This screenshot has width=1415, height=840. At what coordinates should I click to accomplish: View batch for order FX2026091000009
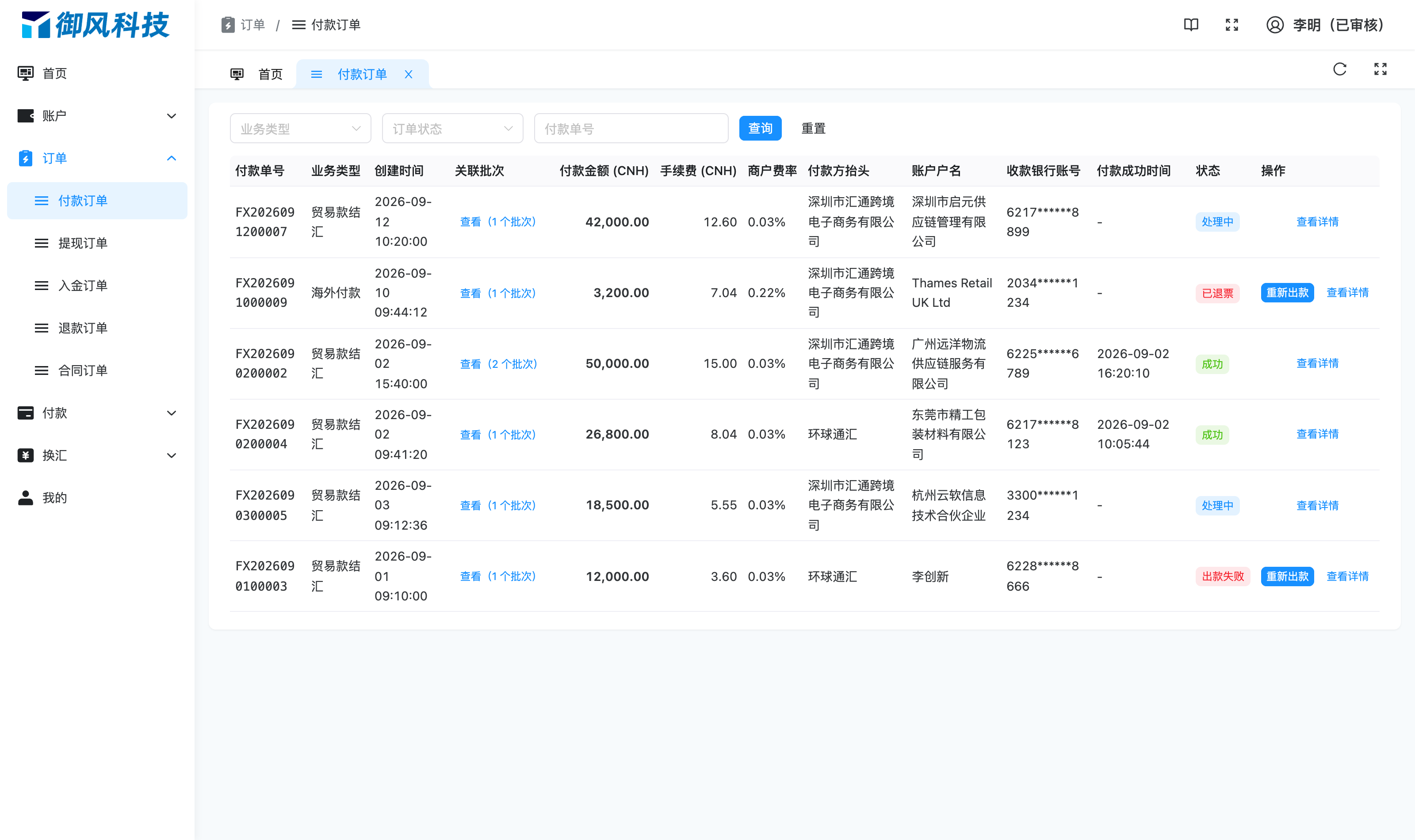(498, 293)
